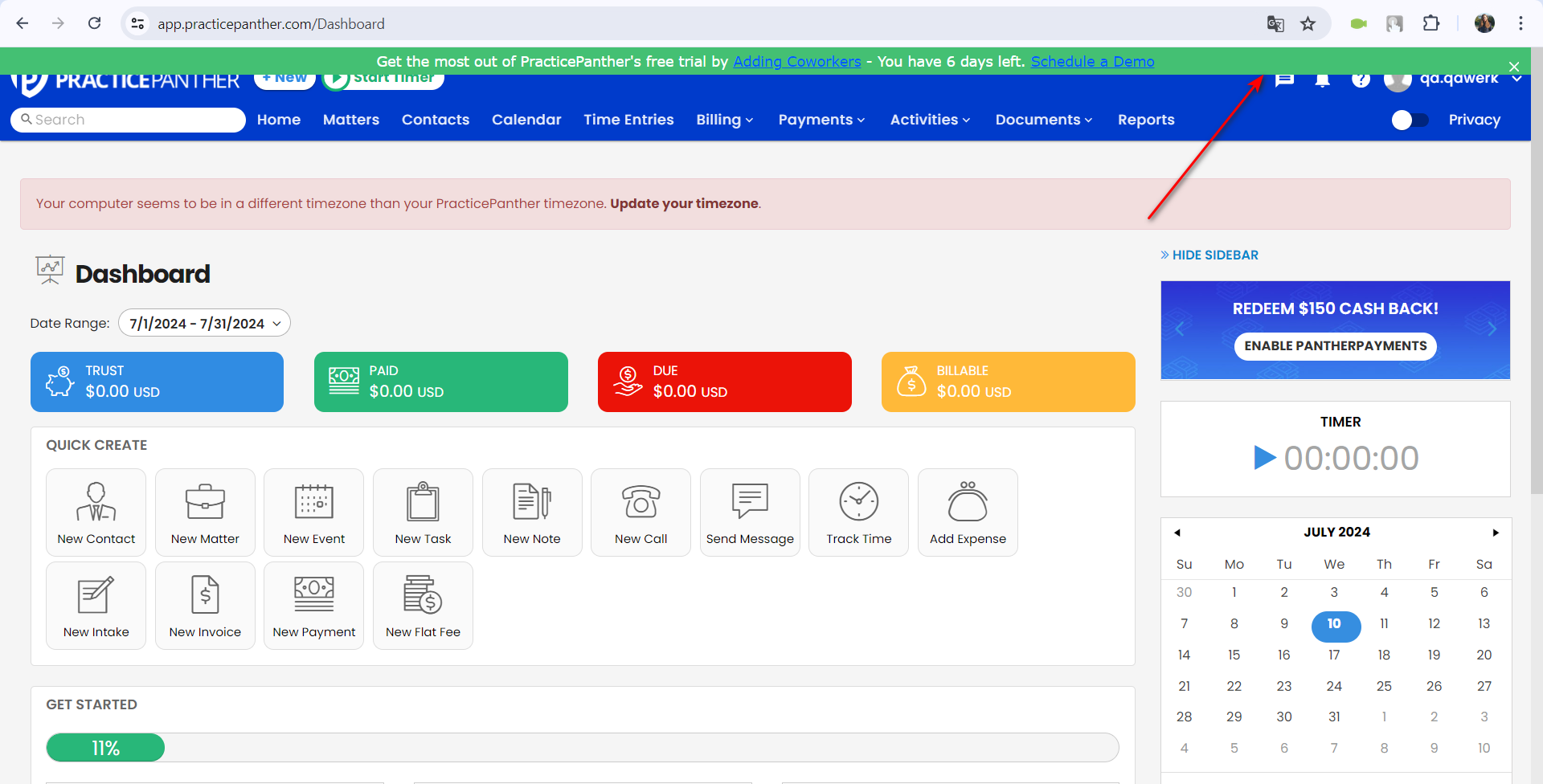This screenshot has width=1543, height=784.
Task: Expand the Date Range dropdown
Action: click(x=204, y=323)
